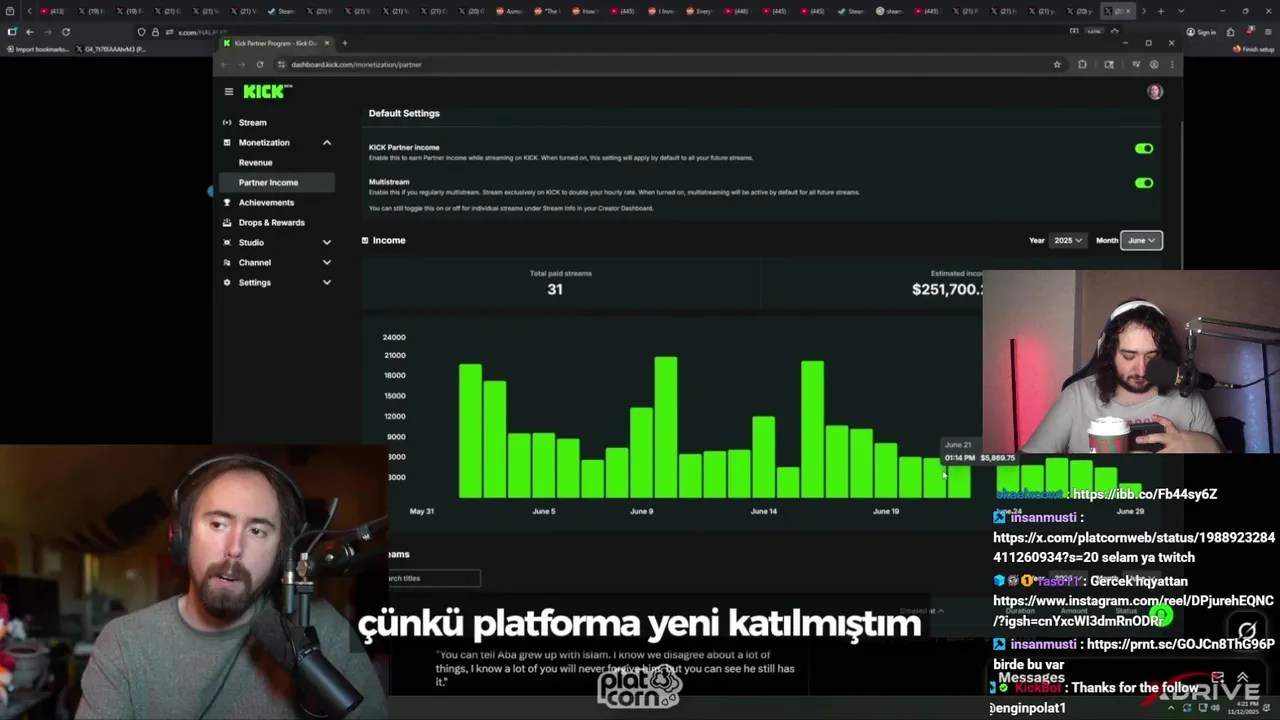Close the Kick Partner Program tab

coord(327,43)
